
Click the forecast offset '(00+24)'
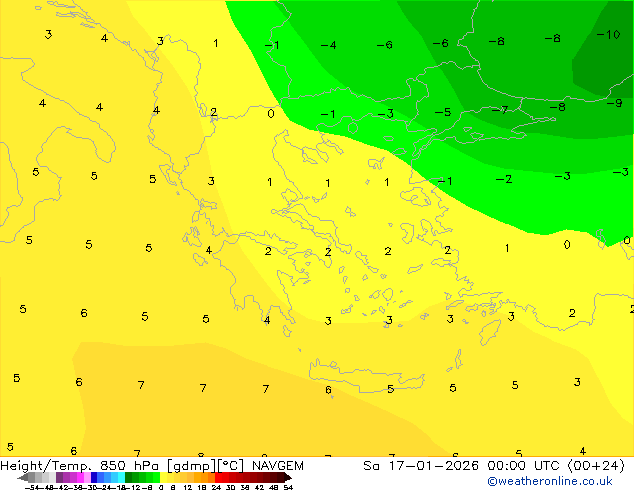pyautogui.click(x=596, y=466)
